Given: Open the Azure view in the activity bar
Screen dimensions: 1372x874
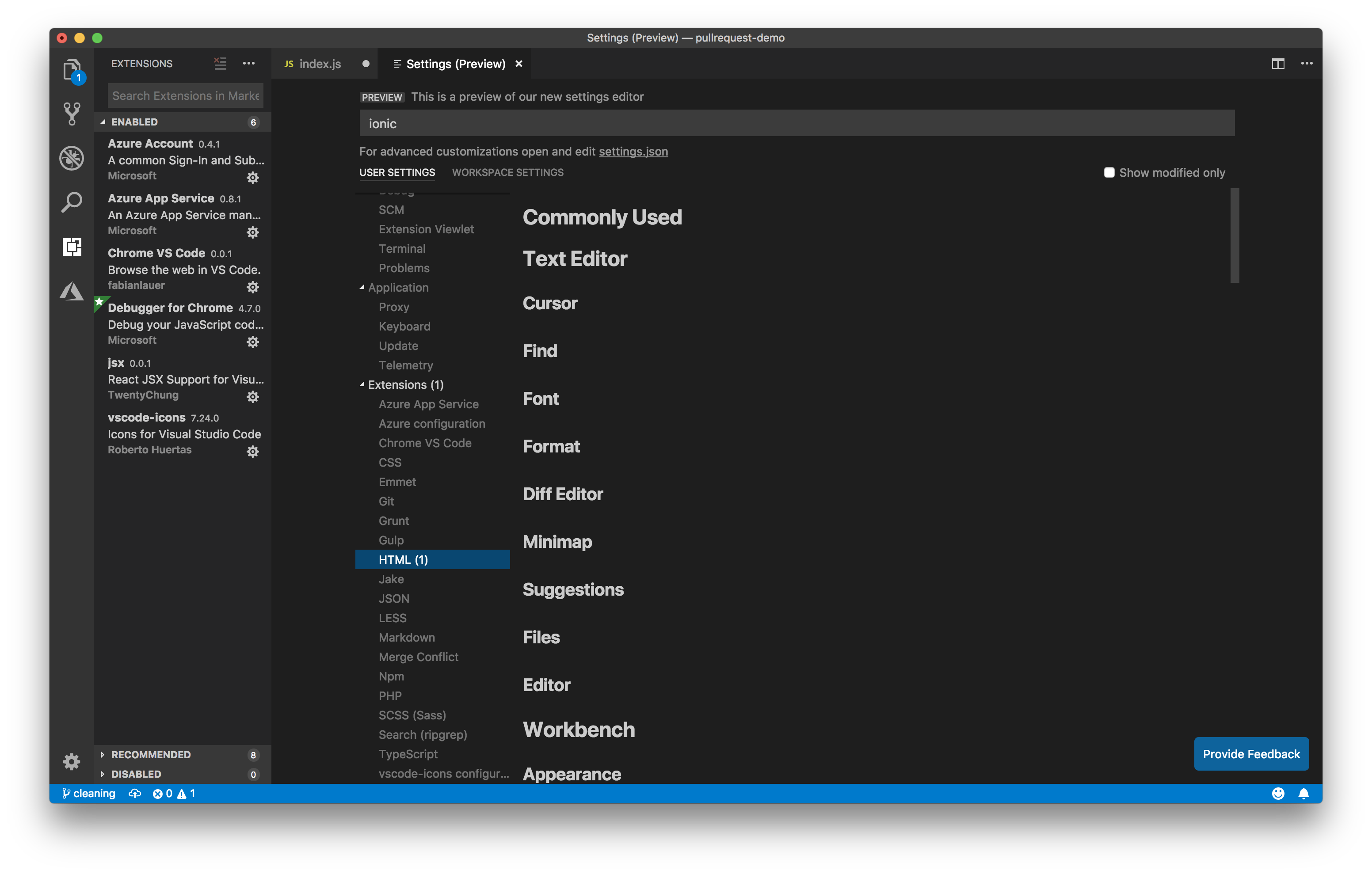Looking at the screenshot, I should click(71, 291).
